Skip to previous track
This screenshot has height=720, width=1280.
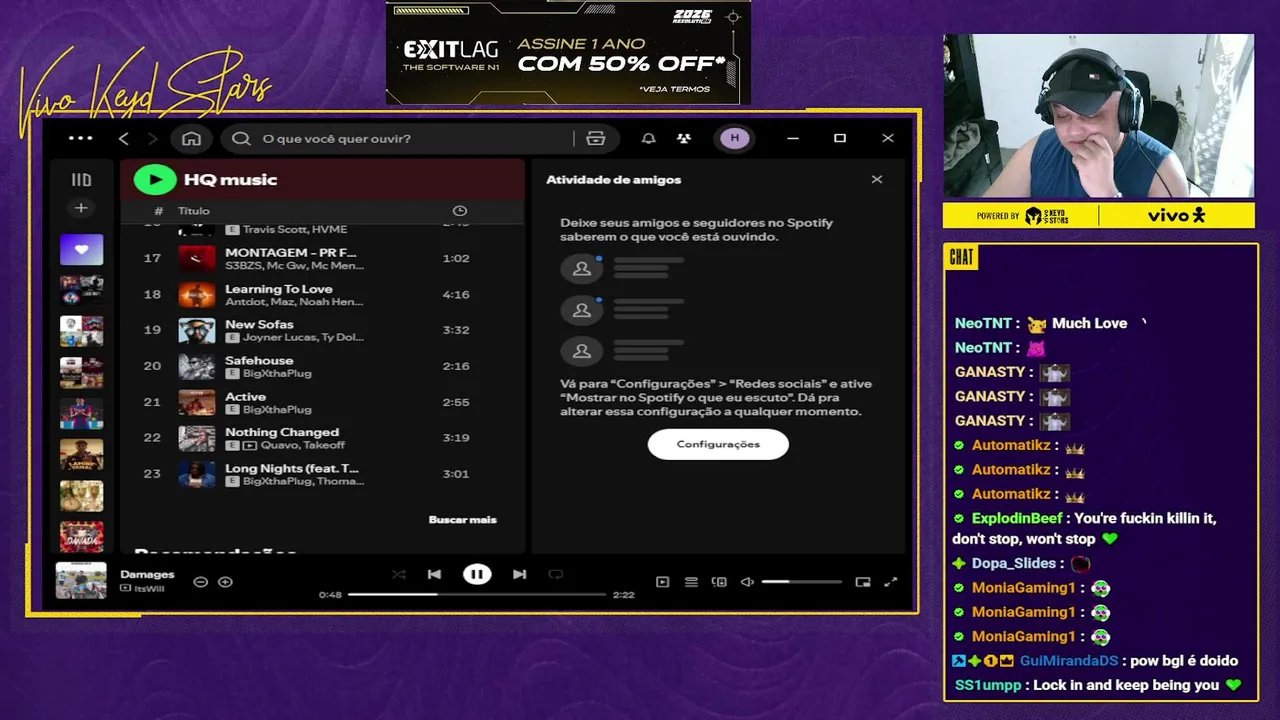click(x=434, y=574)
